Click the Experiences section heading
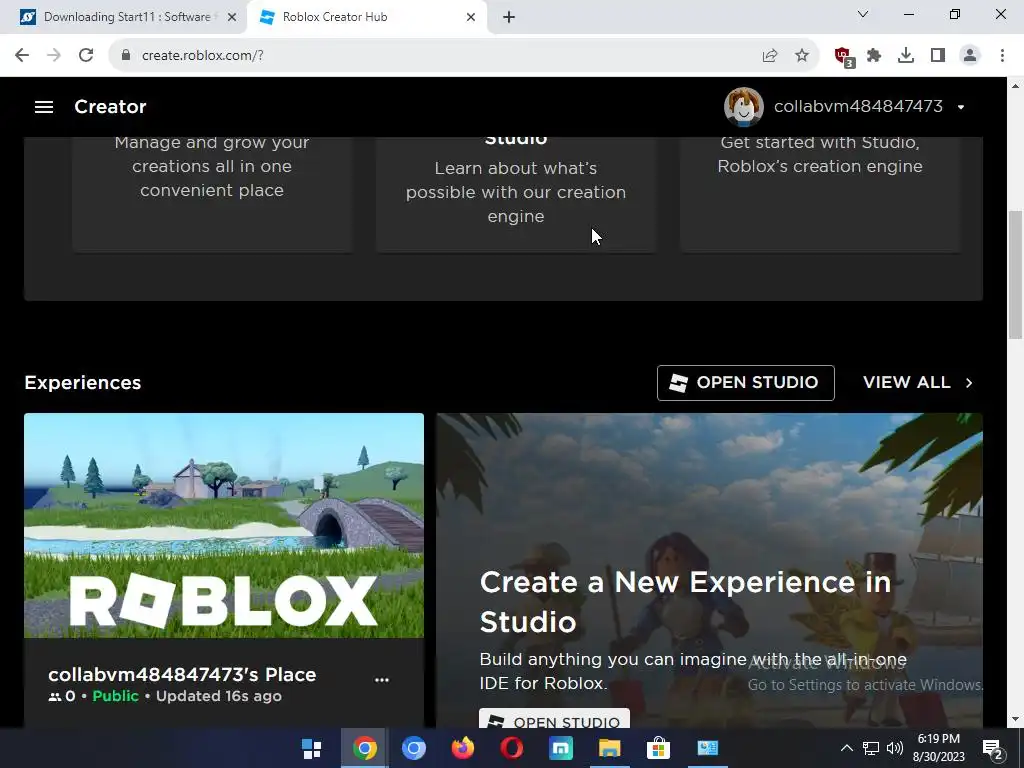1024x768 pixels. 83,383
